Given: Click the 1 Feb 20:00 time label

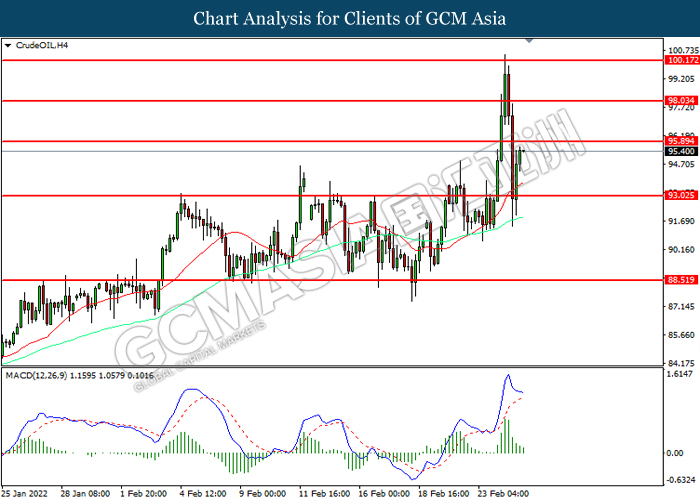Looking at the screenshot, I should [143, 493].
